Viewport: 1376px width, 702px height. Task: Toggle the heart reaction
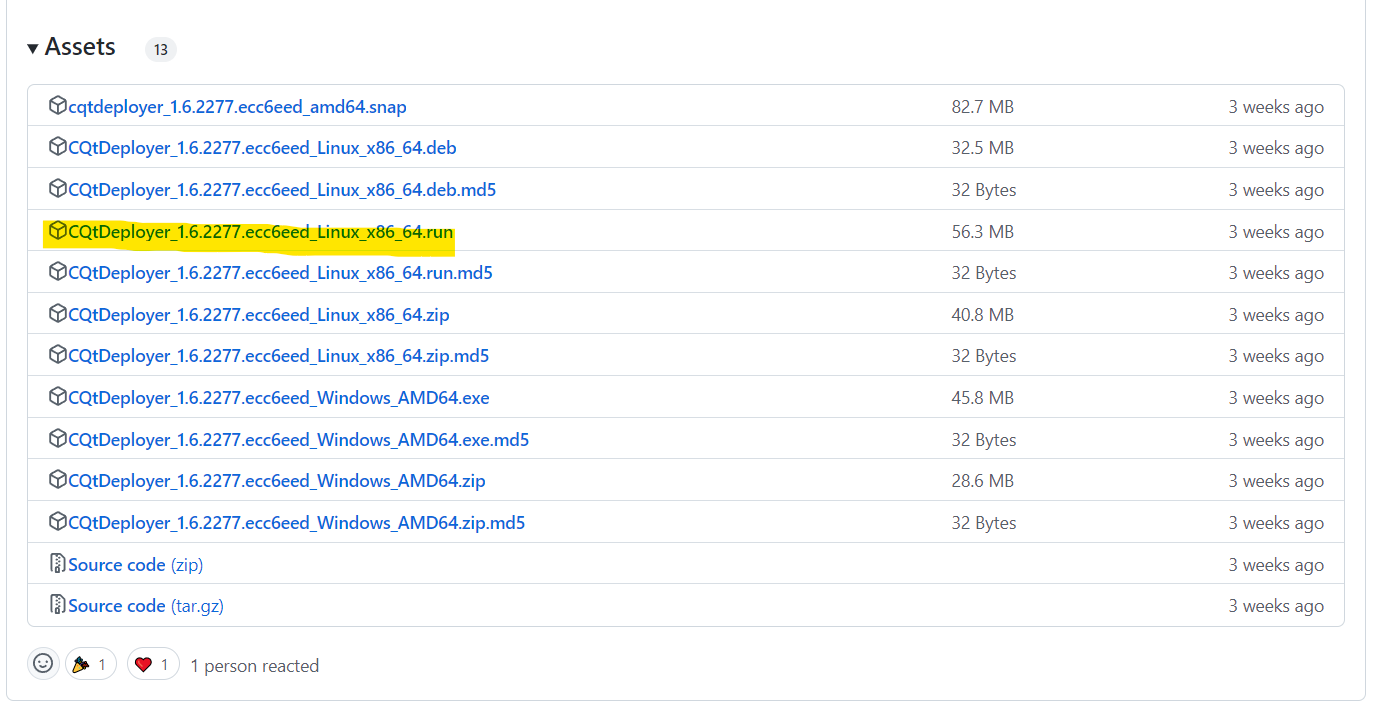[153, 664]
